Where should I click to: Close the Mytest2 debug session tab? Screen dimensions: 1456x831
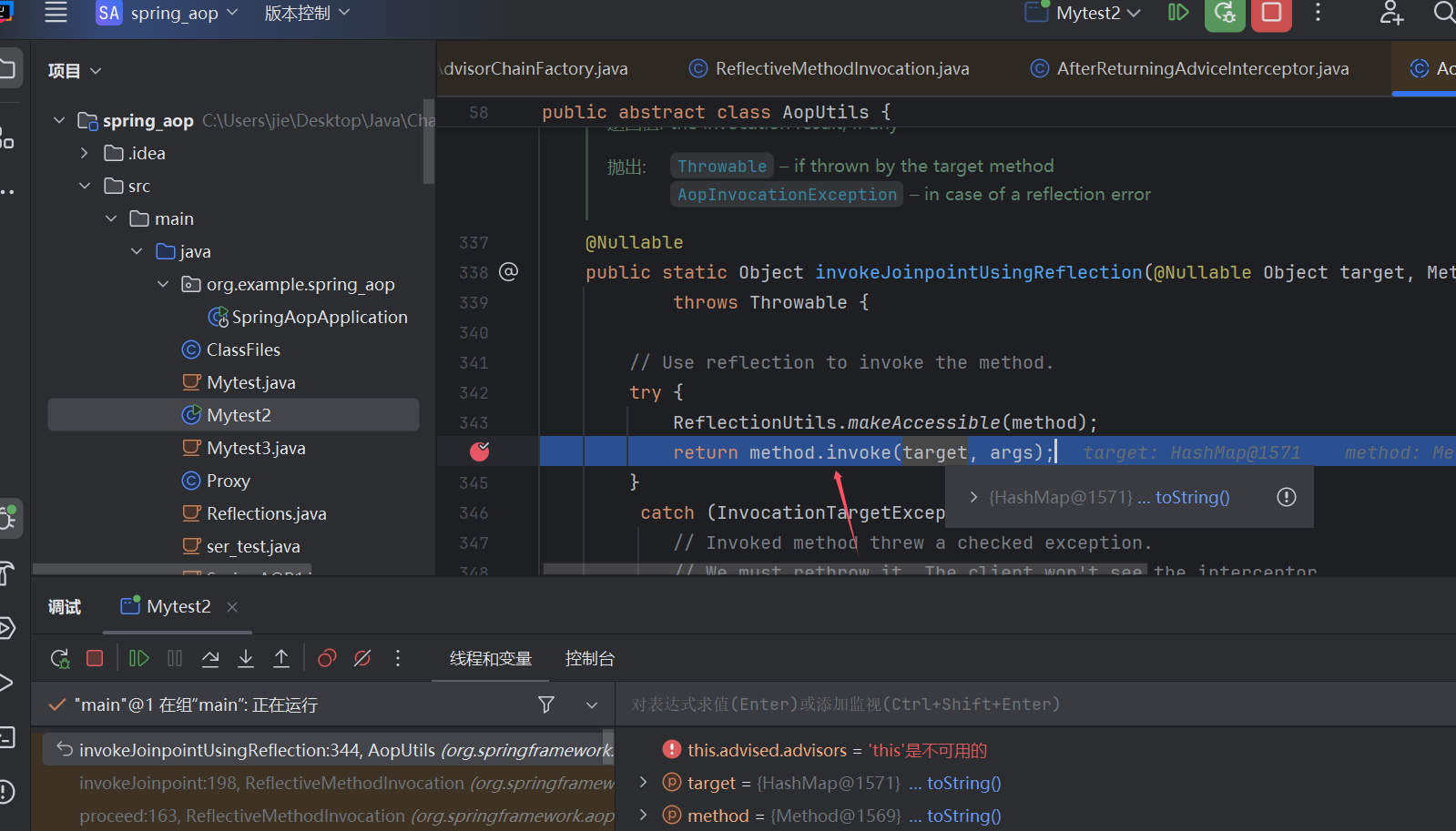pyautogui.click(x=232, y=607)
